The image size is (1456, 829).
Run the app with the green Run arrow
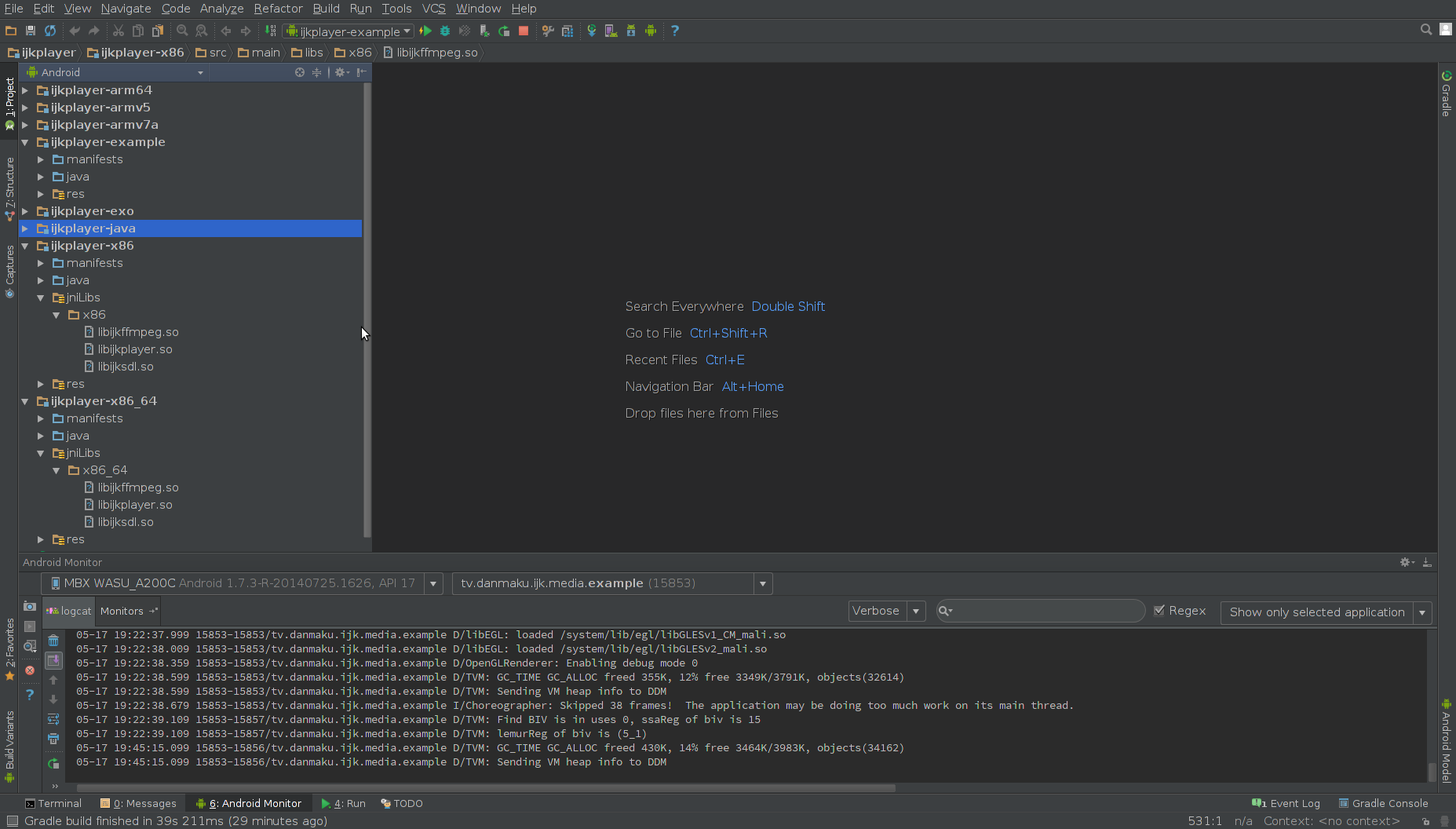tap(425, 31)
